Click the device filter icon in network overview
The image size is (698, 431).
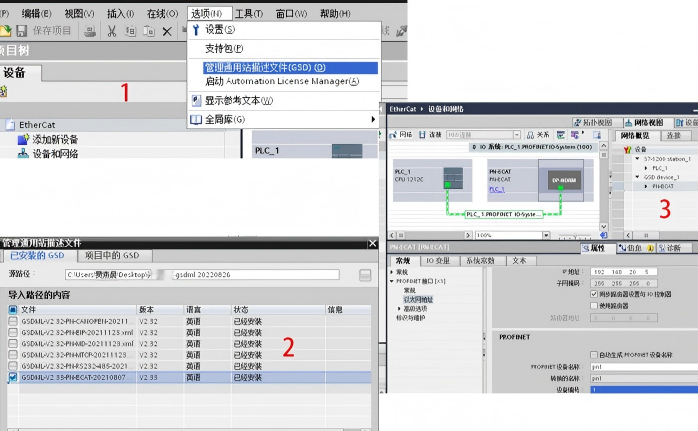(627, 149)
